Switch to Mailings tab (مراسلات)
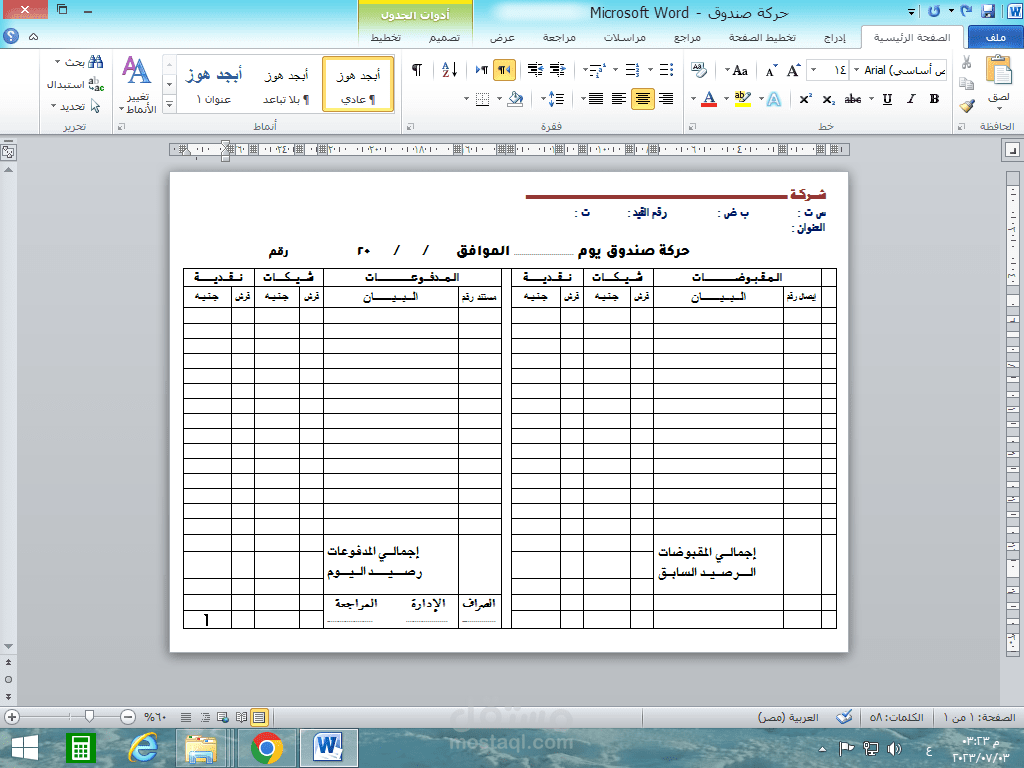The width and height of the screenshot is (1024, 768). [625, 37]
